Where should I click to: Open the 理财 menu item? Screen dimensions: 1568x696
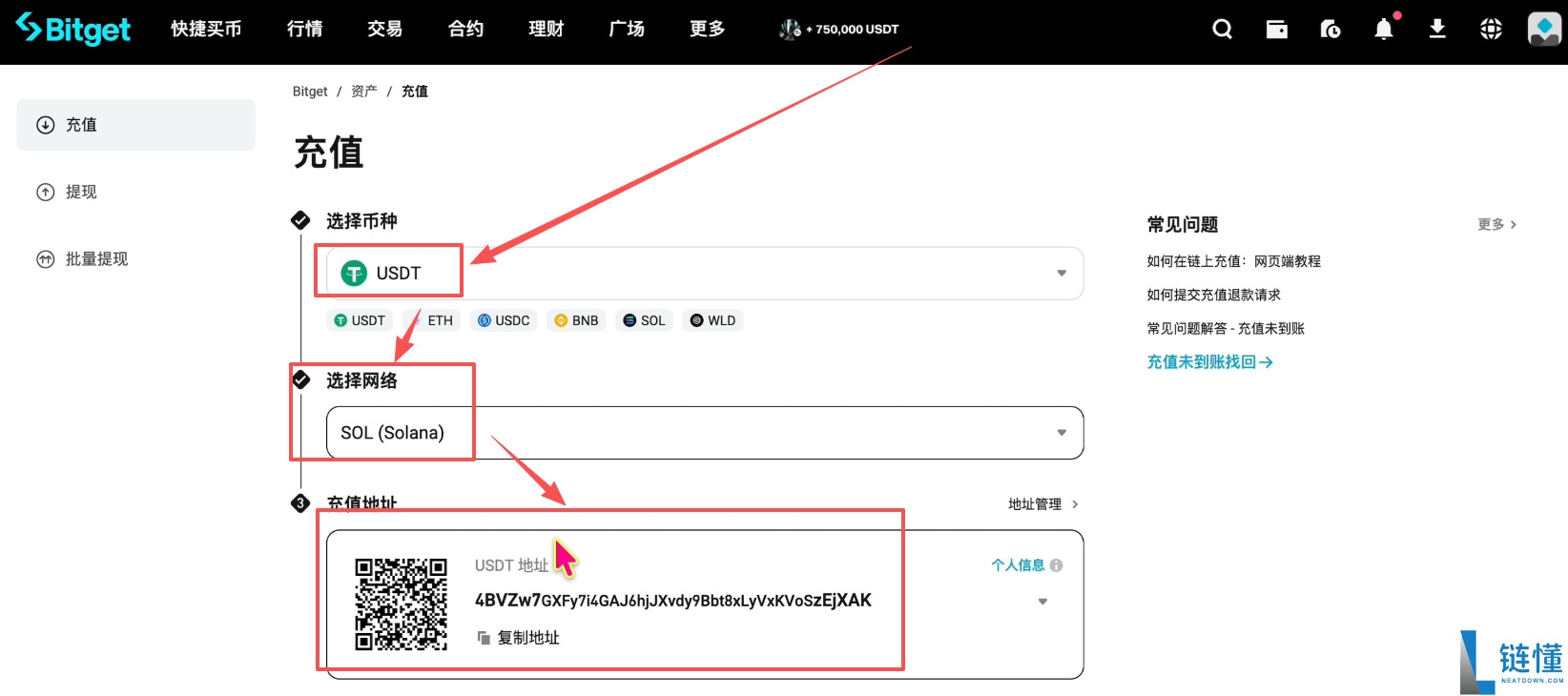pyautogui.click(x=547, y=30)
